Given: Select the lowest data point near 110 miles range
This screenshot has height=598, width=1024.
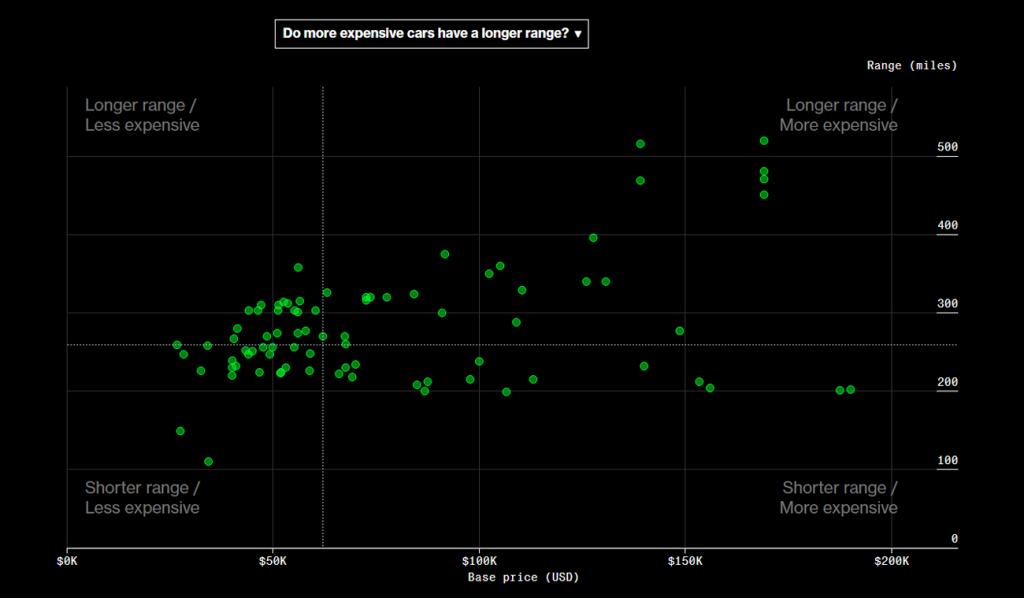Looking at the screenshot, I should click(208, 461).
